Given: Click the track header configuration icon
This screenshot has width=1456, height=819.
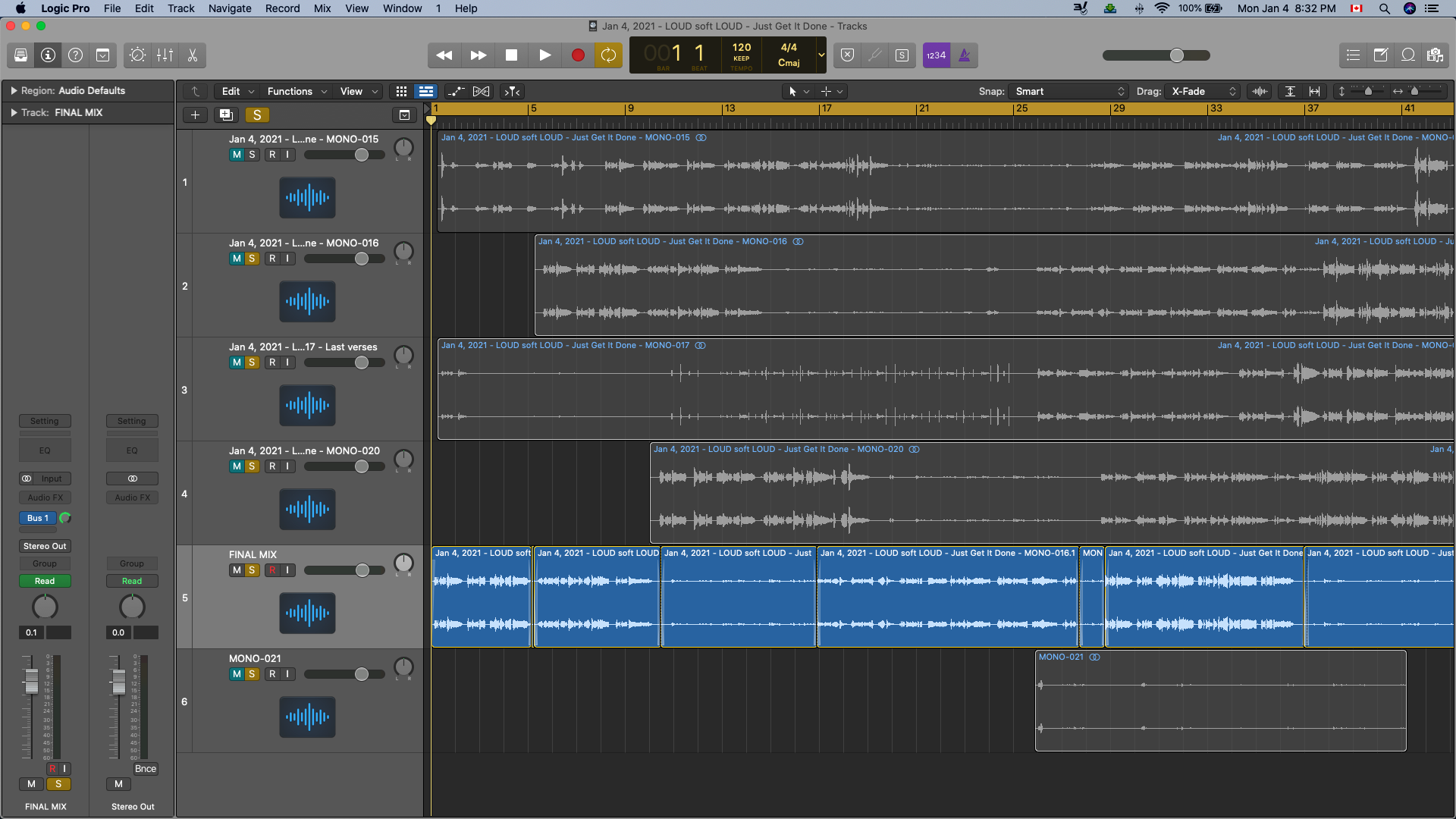Looking at the screenshot, I should click(404, 115).
